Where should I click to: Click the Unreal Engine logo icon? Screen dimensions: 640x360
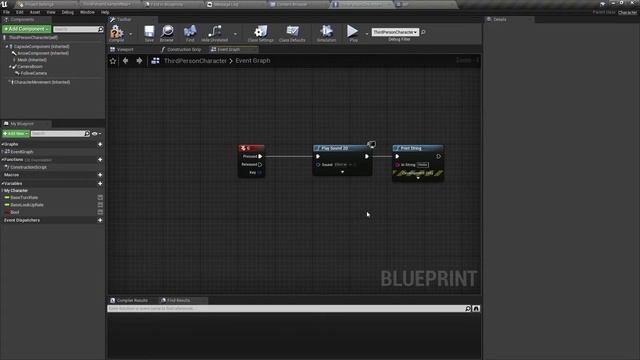(x=4, y=4)
